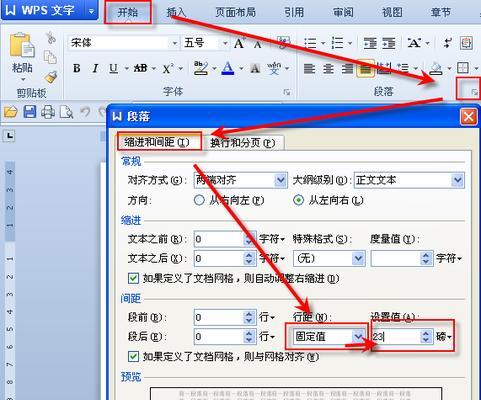The height and width of the screenshot is (400, 481).
Task: Click the line spacing icon
Action: pos(403,68)
